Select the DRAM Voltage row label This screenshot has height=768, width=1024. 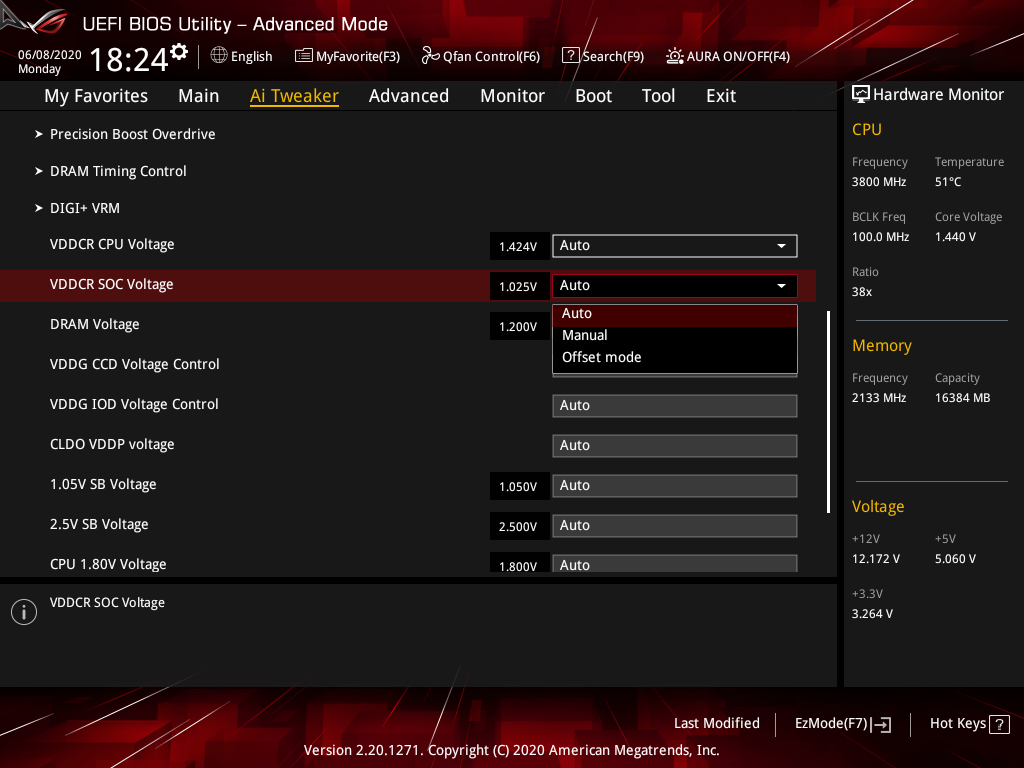(95, 325)
